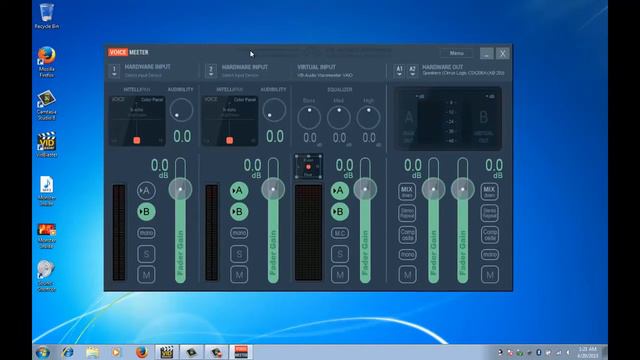Open Windows Explorer folder from taskbar
The height and width of the screenshot is (360, 640).
(x=93, y=352)
